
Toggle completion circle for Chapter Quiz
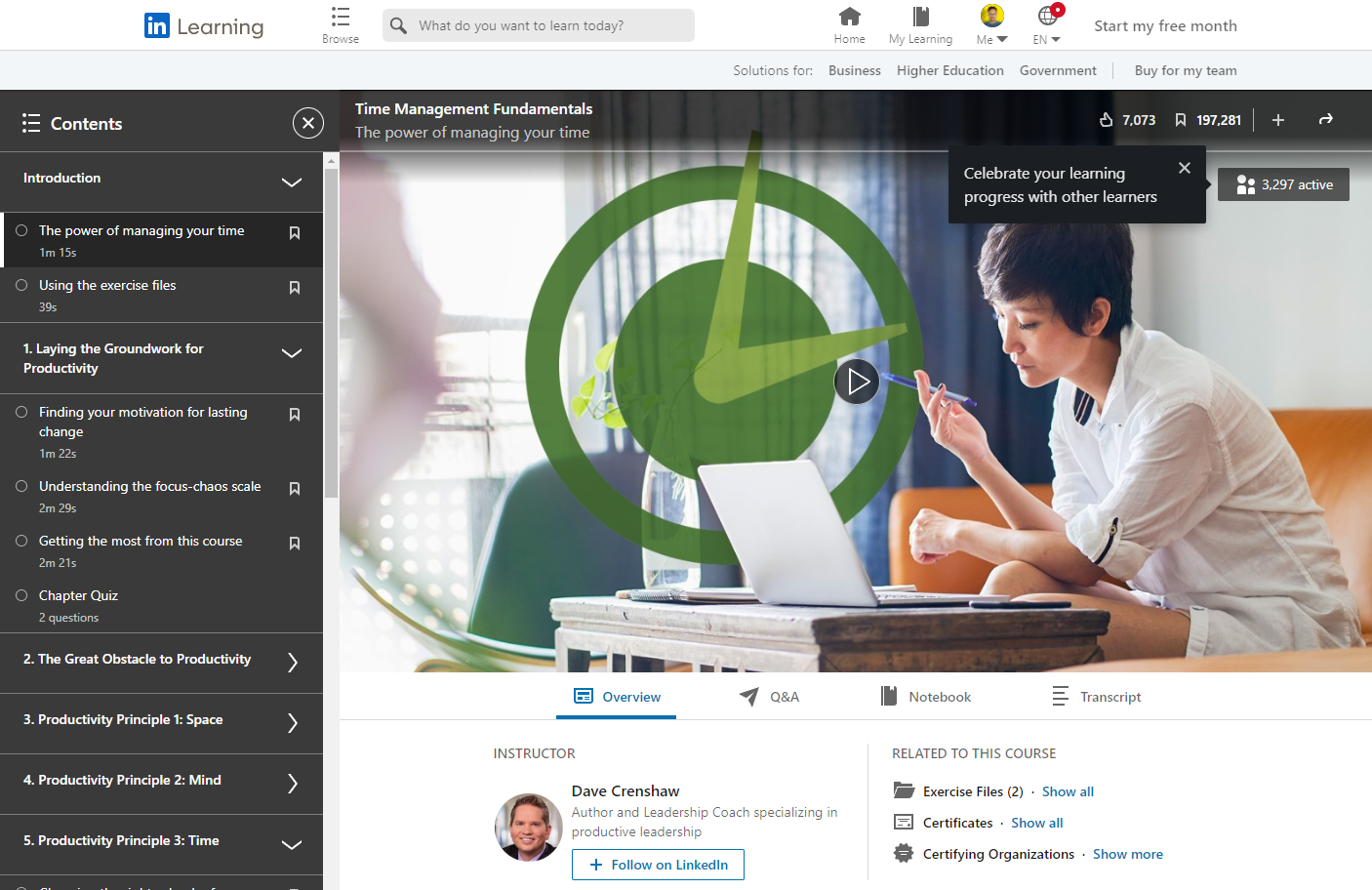tap(21, 595)
